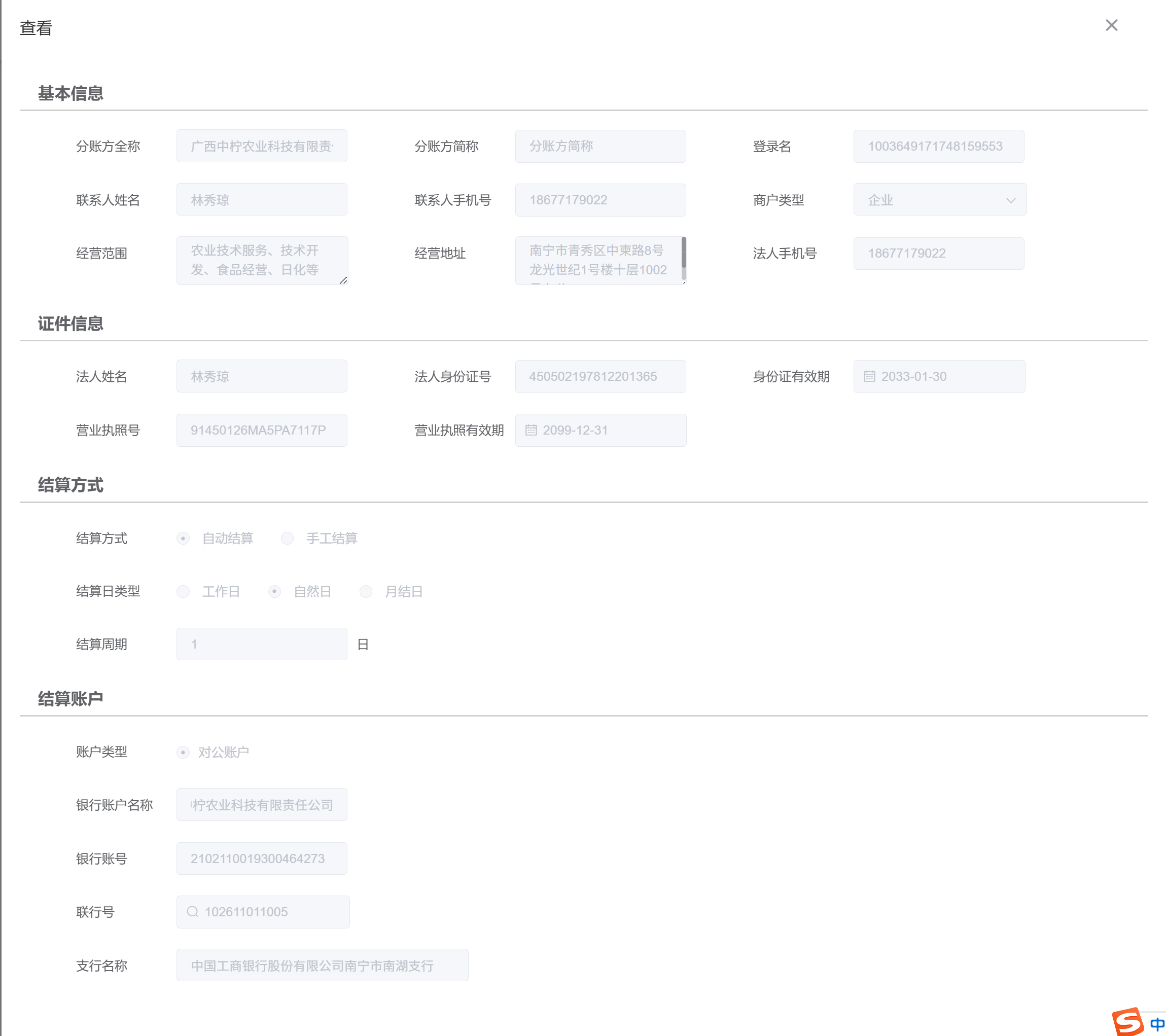Click the 结算周期 input field
This screenshot has height=1036, width=1166.
click(261, 644)
